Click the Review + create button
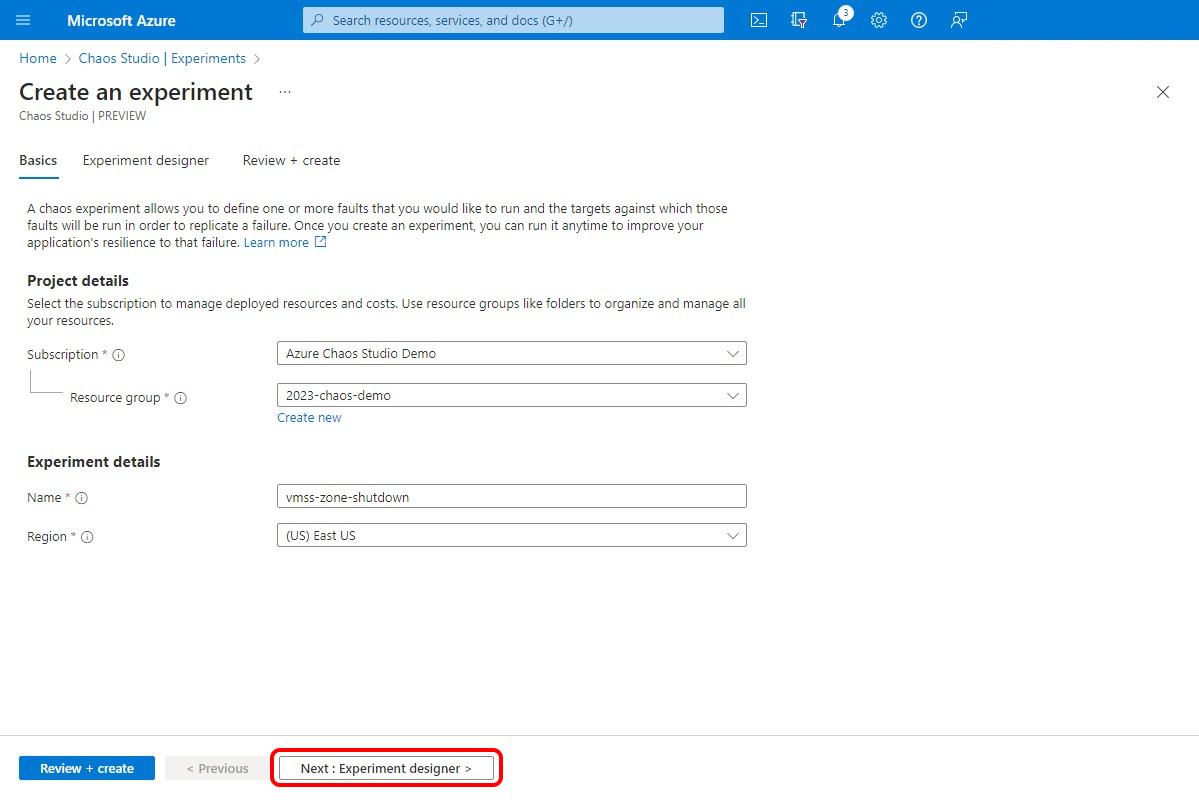This screenshot has height=800, width=1199. [x=87, y=769]
